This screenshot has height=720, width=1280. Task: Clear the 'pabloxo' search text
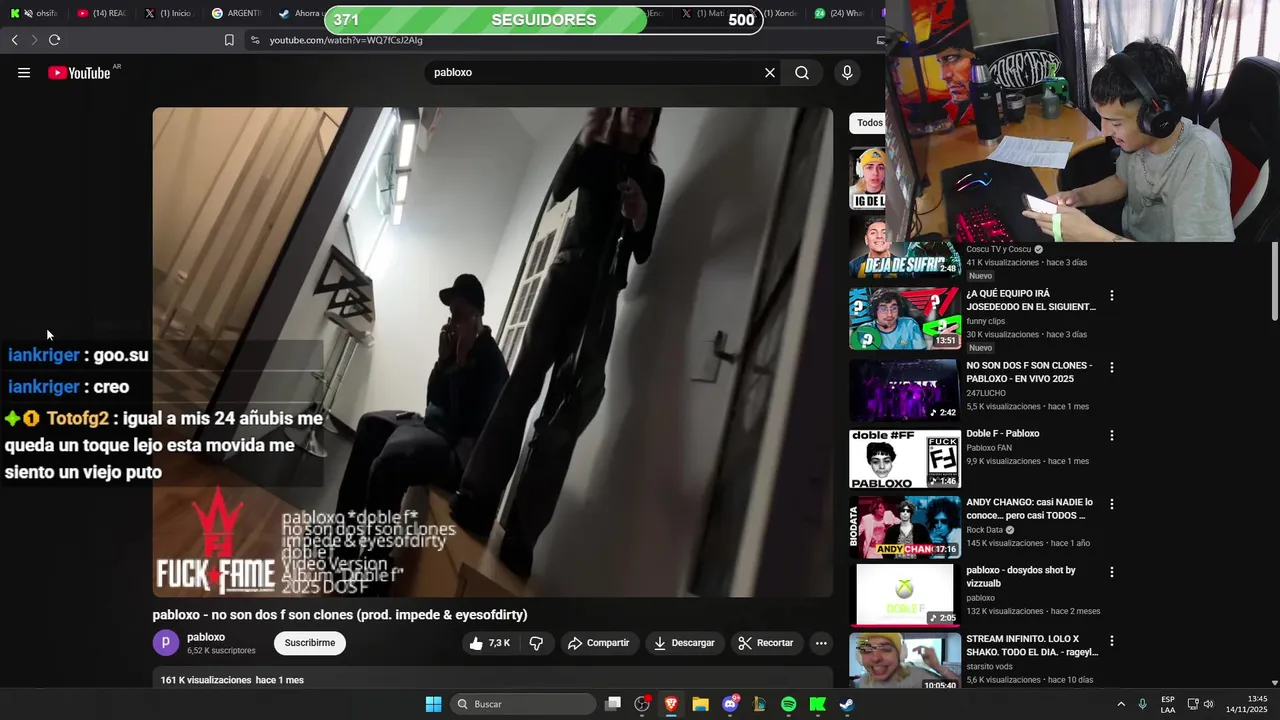point(770,73)
